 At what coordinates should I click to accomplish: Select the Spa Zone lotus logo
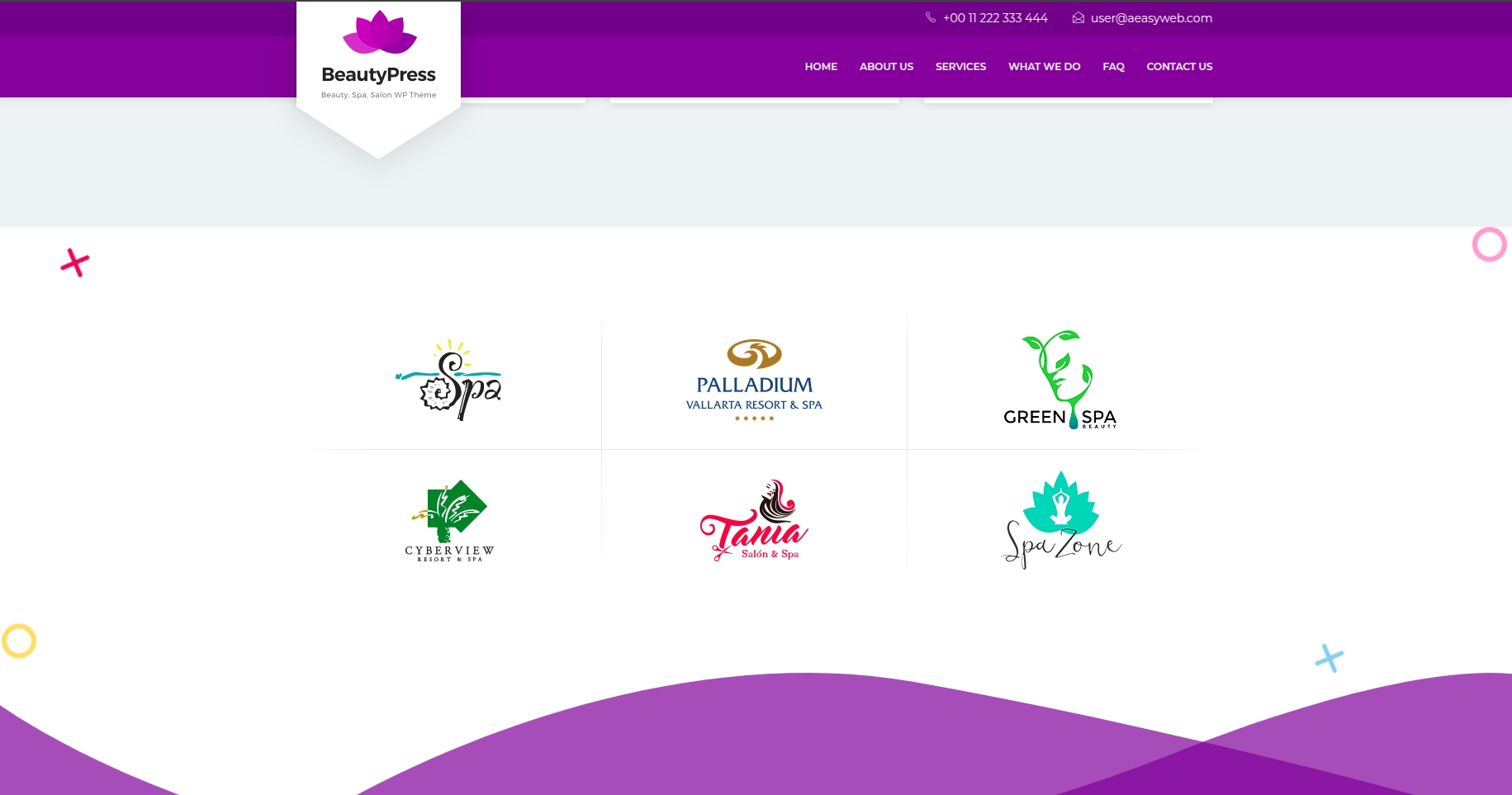[1060, 521]
